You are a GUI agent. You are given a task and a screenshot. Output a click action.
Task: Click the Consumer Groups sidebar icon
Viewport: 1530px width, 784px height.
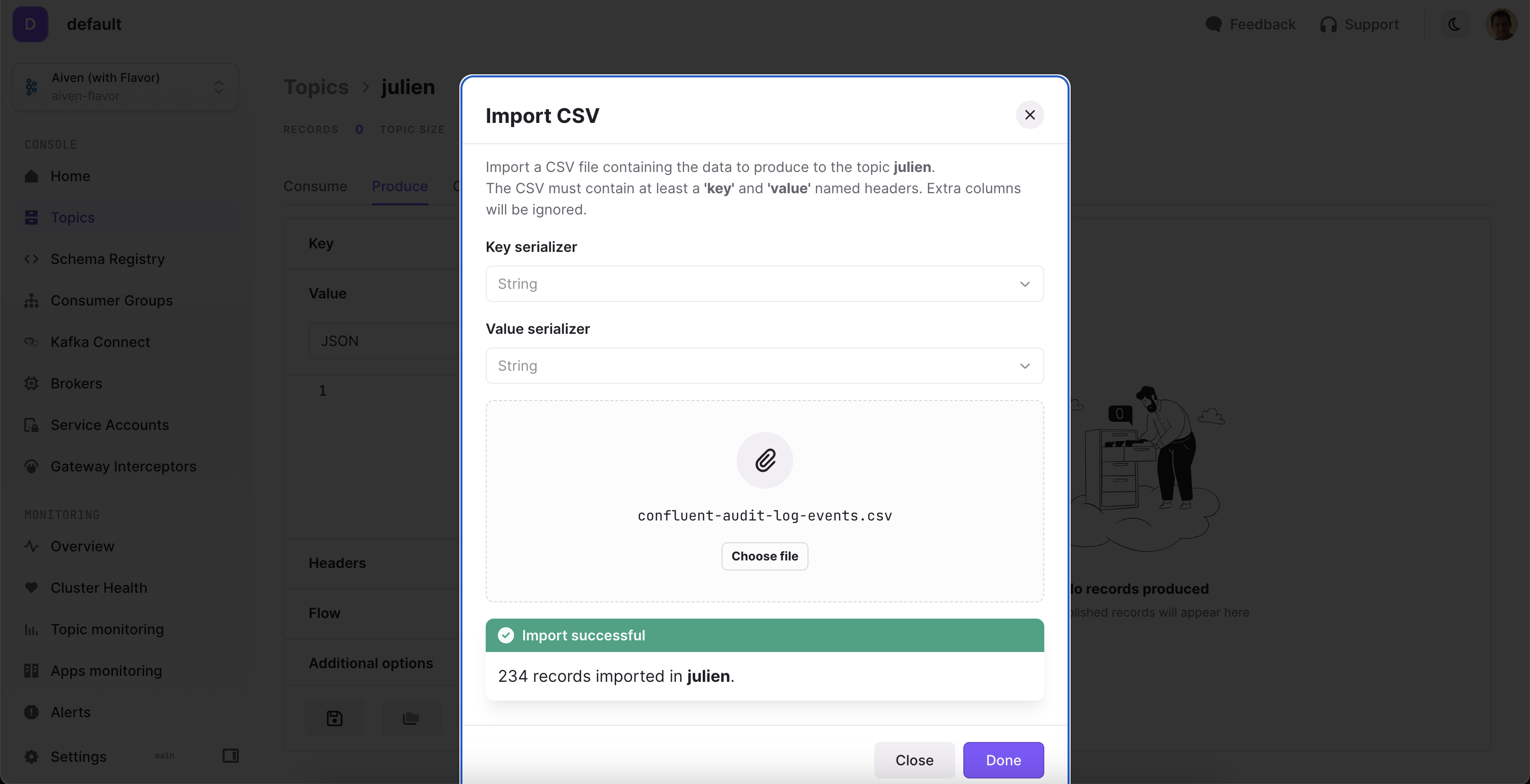(x=31, y=301)
